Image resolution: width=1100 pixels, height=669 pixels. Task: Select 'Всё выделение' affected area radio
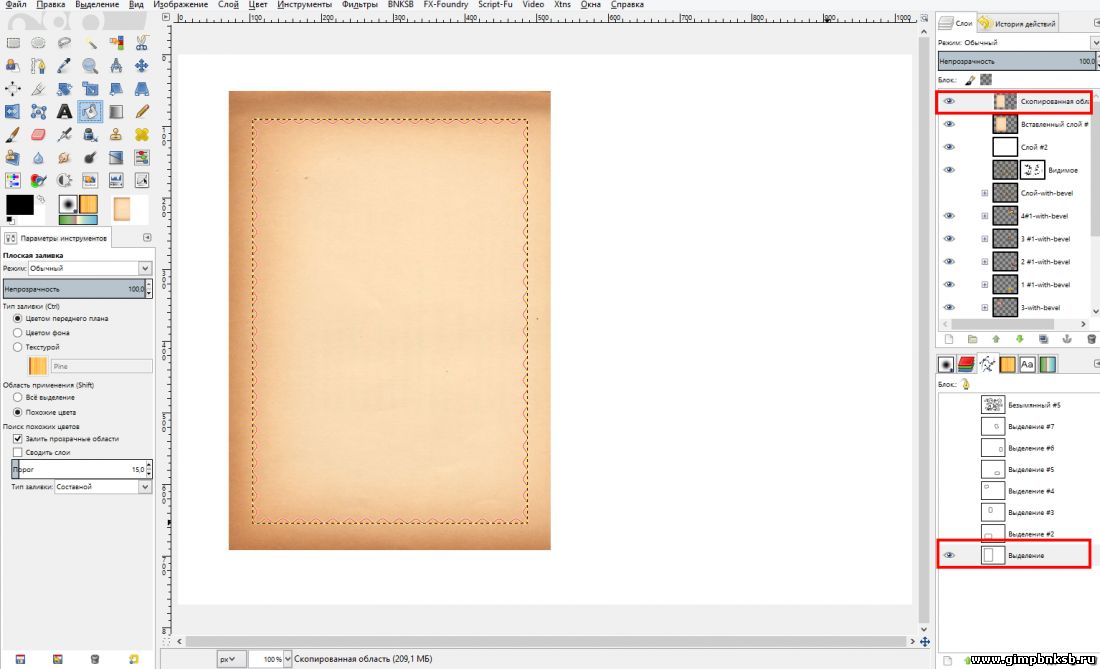pyautogui.click(x=18, y=398)
